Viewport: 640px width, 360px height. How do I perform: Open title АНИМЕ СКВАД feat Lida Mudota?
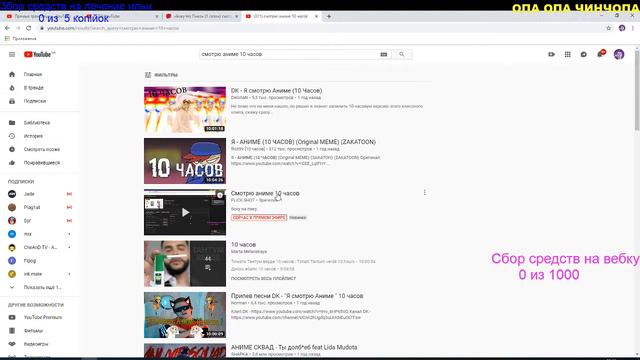coord(294,347)
